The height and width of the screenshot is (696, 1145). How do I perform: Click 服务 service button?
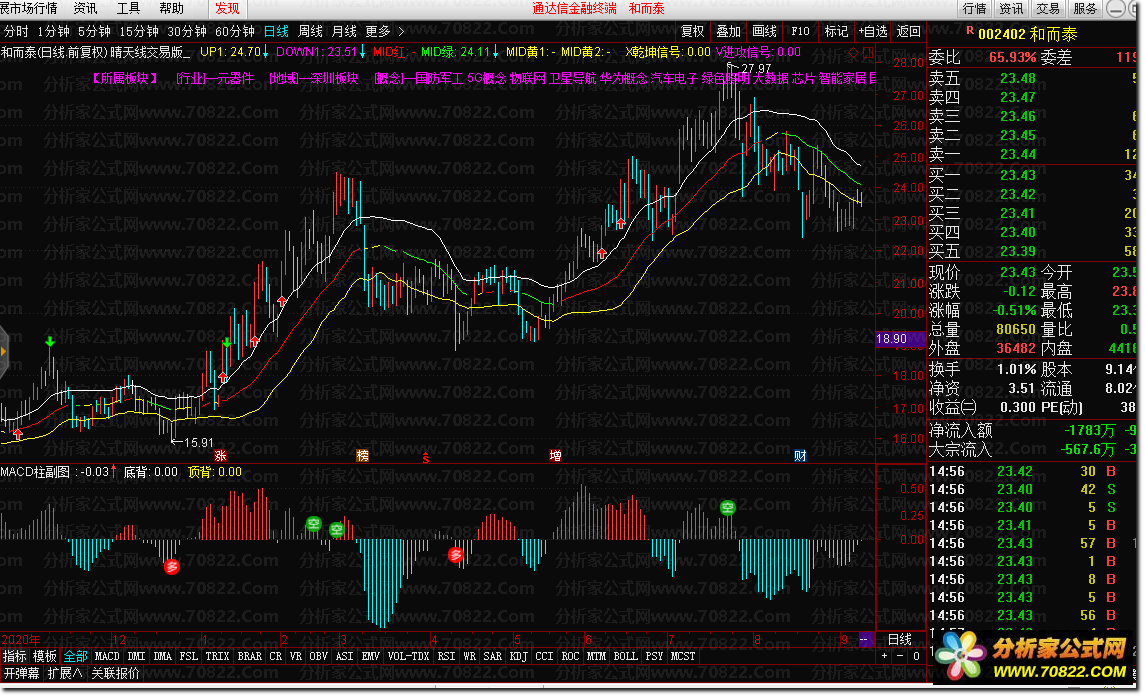pyautogui.click(x=1085, y=9)
